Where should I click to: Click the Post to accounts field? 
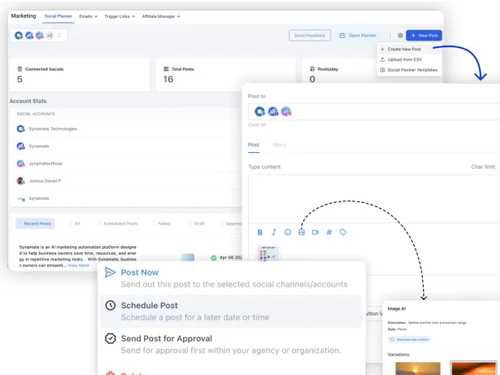pos(374,112)
